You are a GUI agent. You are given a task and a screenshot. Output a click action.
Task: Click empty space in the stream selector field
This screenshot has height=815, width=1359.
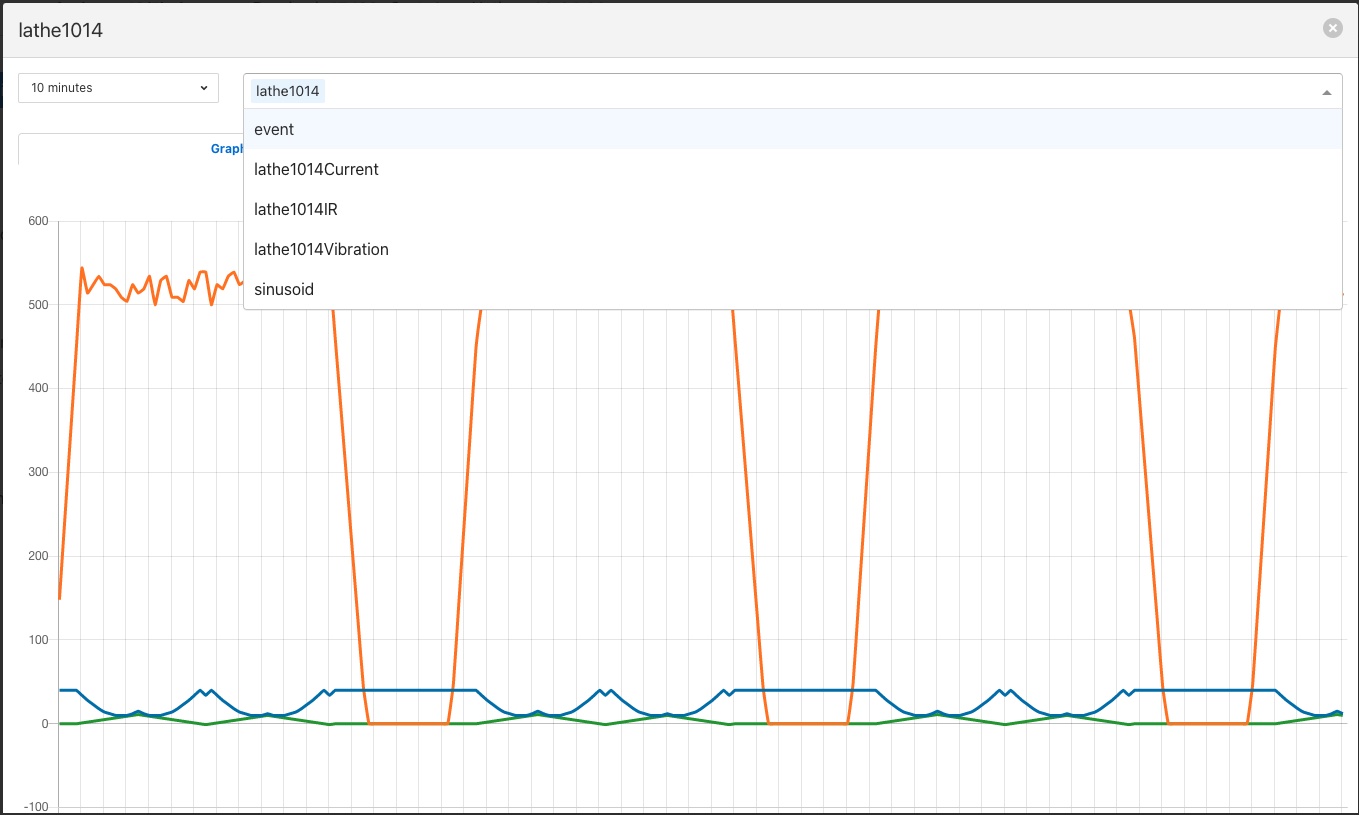[x=800, y=91]
